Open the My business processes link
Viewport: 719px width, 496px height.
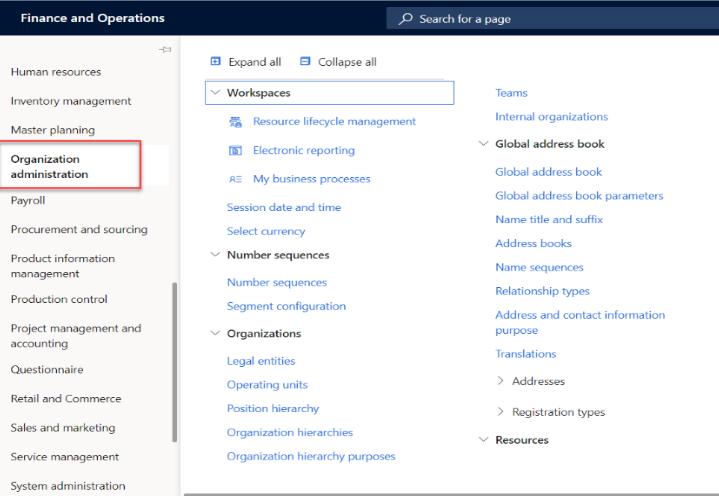[x=311, y=179]
